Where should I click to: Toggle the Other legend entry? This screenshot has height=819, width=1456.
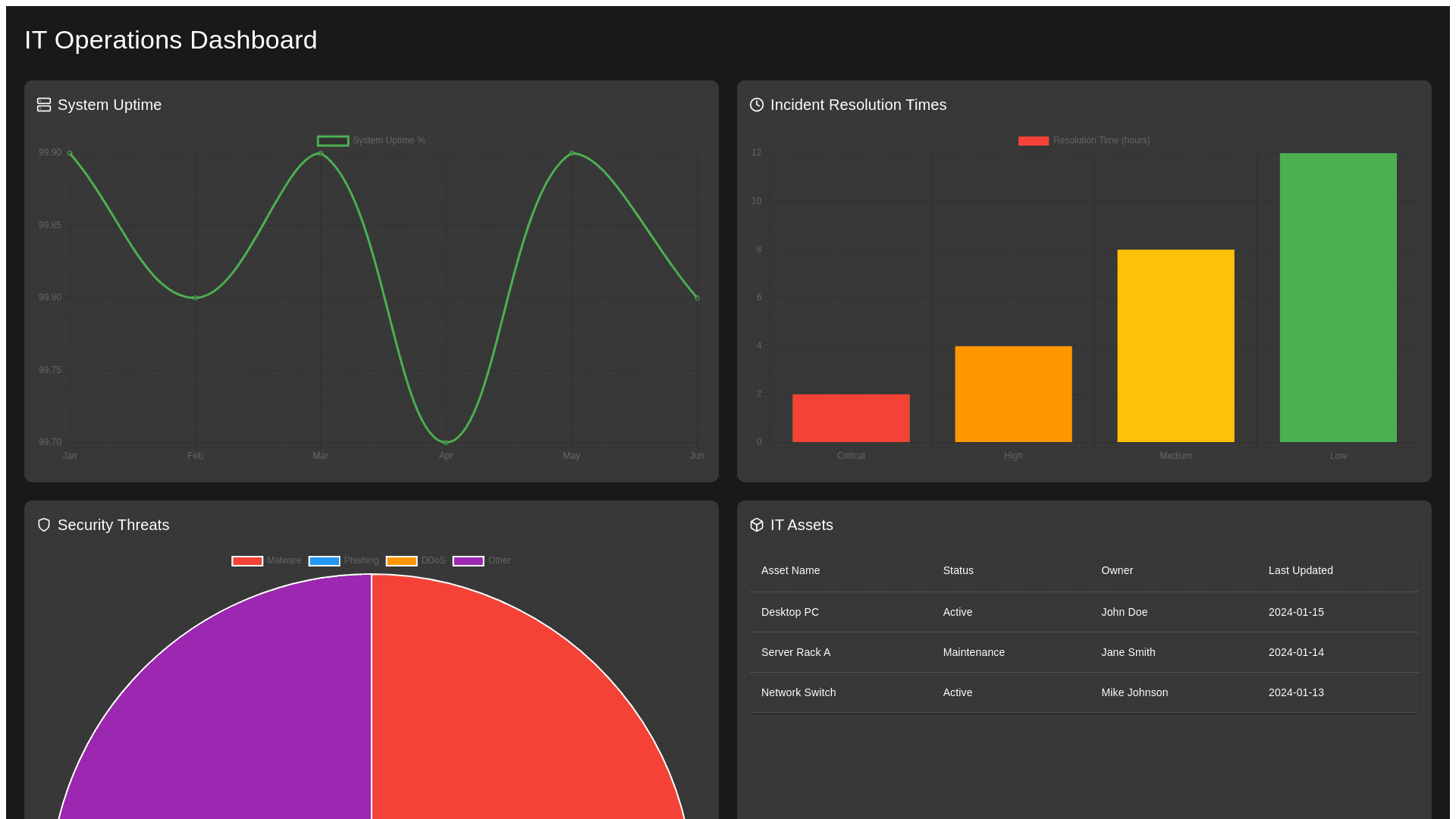click(x=482, y=560)
